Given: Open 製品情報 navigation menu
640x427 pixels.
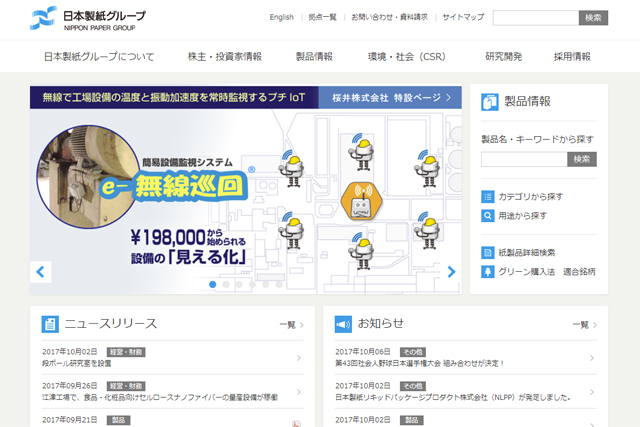Looking at the screenshot, I should [x=314, y=57].
